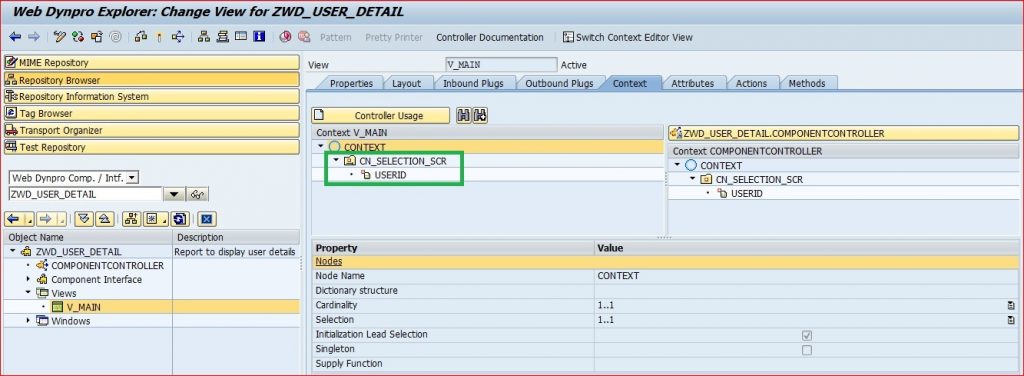Toggle the Initialization Lead Selection checkbox
Image resolution: width=1024 pixels, height=376 pixels.
807,335
